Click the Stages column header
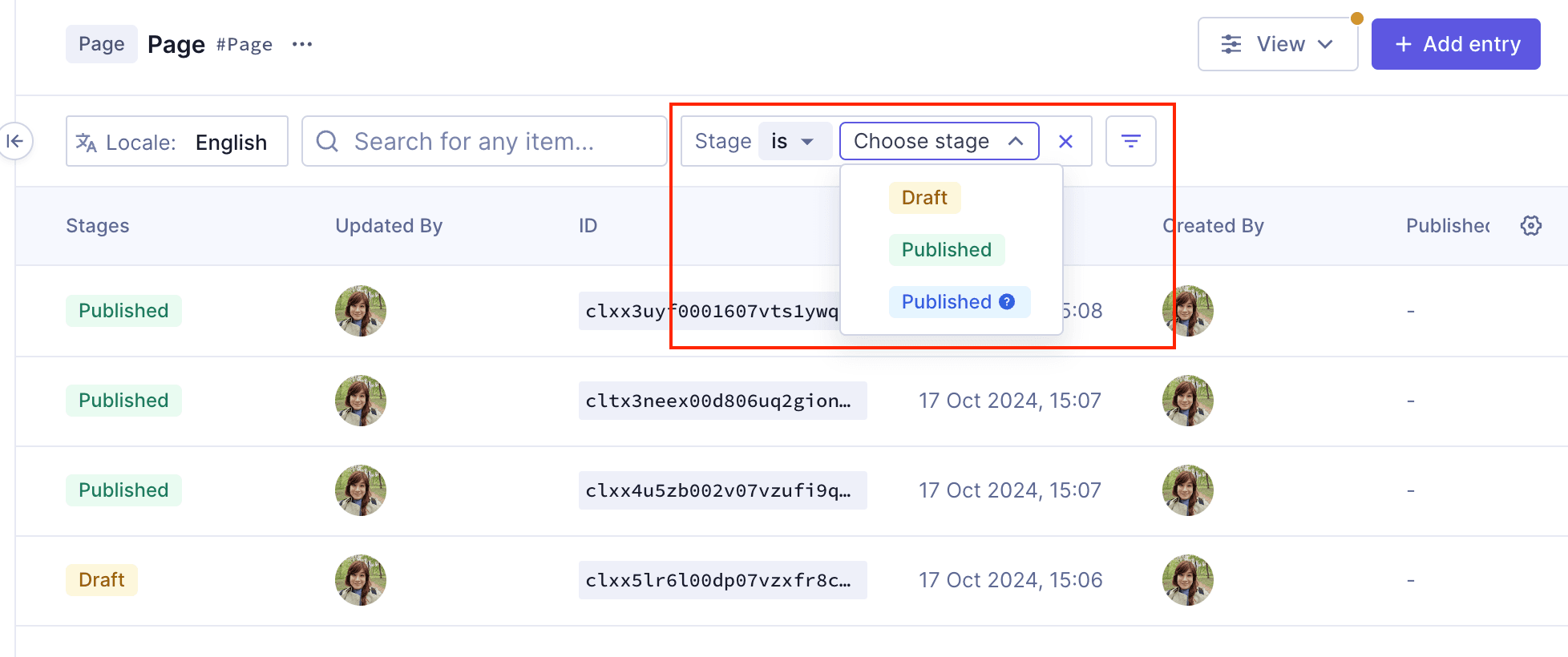Screen dimensions: 1568x657 [x=98, y=226]
